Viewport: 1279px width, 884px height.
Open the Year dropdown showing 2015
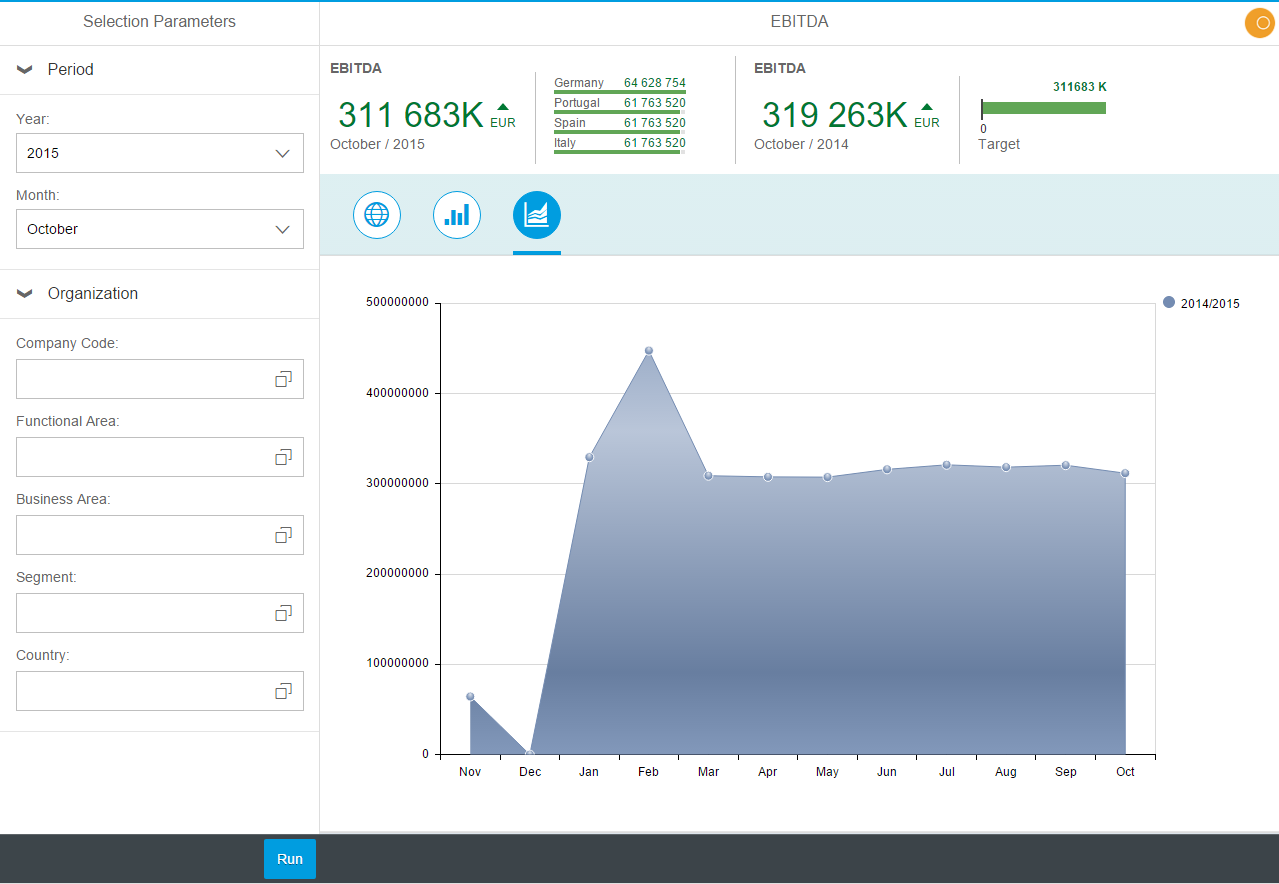pyautogui.click(x=160, y=153)
